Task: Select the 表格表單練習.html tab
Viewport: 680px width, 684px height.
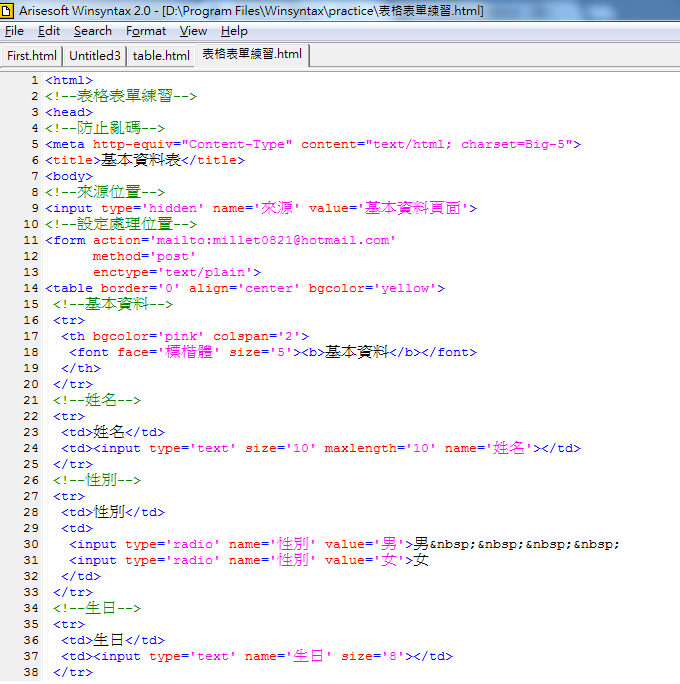Action: (x=252, y=55)
